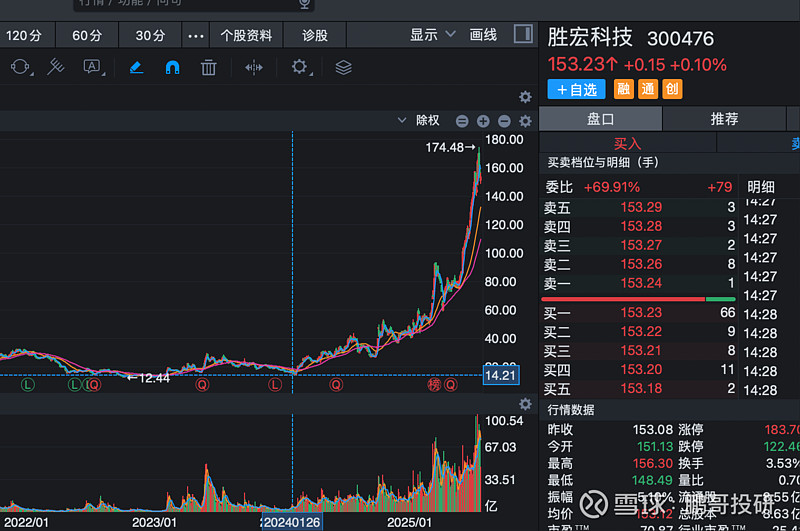
Task: Select the horizontal move arrows tool
Action: coord(254,67)
